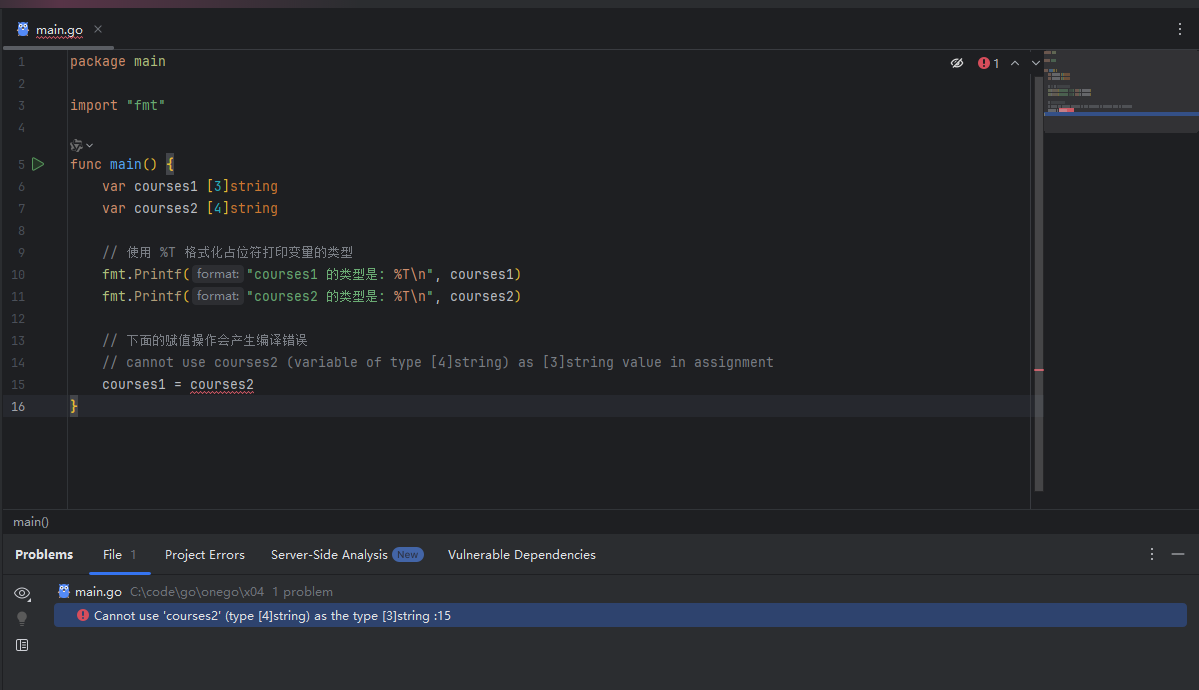Image resolution: width=1199 pixels, height=690 pixels.
Task: Click the path C:\code\go\onego\x04 text
Action: tap(197, 591)
